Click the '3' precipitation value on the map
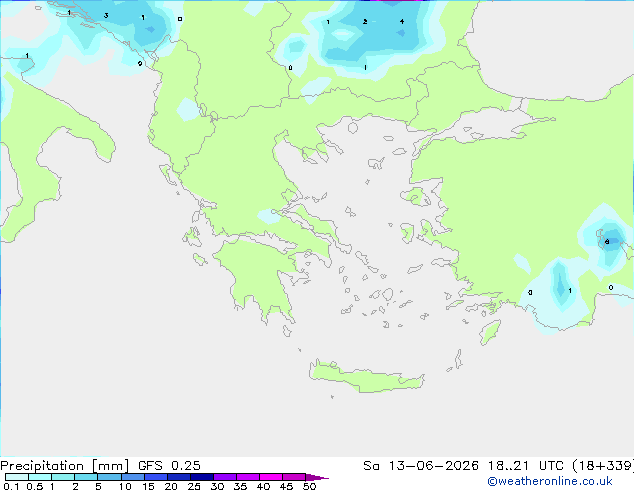This screenshot has width=634, height=490. coord(106,15)
